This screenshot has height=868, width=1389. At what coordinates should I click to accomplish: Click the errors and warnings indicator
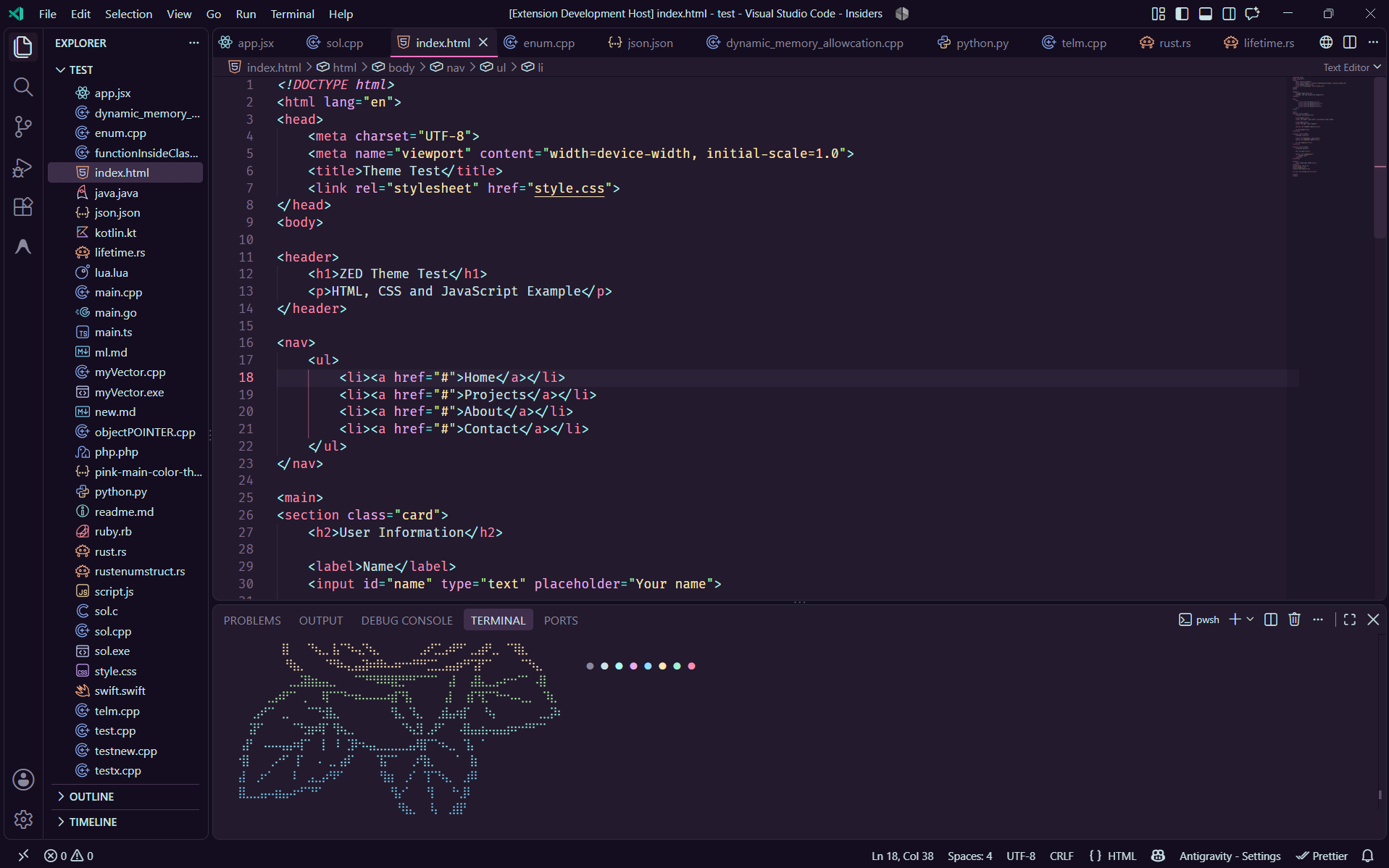click(69, 856)
